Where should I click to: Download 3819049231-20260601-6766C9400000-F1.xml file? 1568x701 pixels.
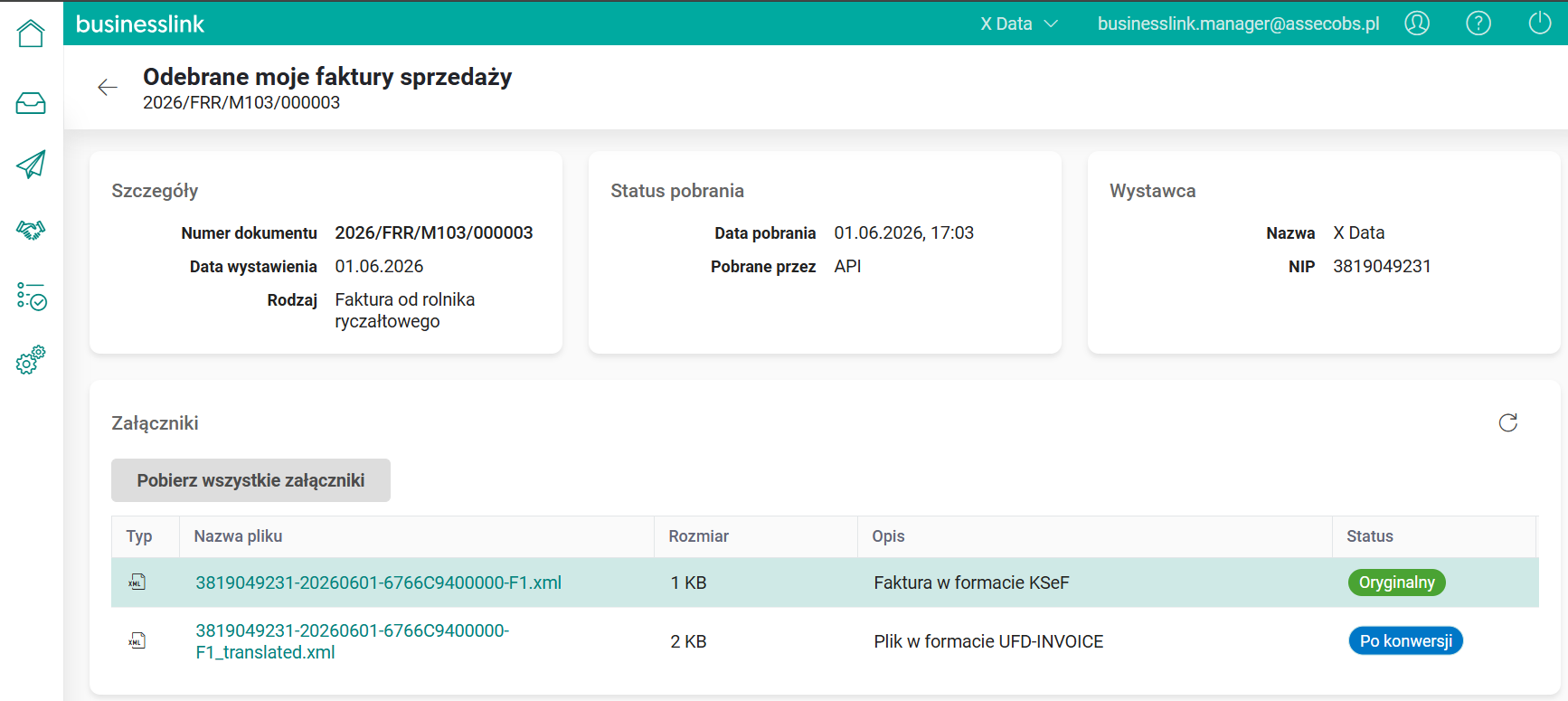[379, 583]
